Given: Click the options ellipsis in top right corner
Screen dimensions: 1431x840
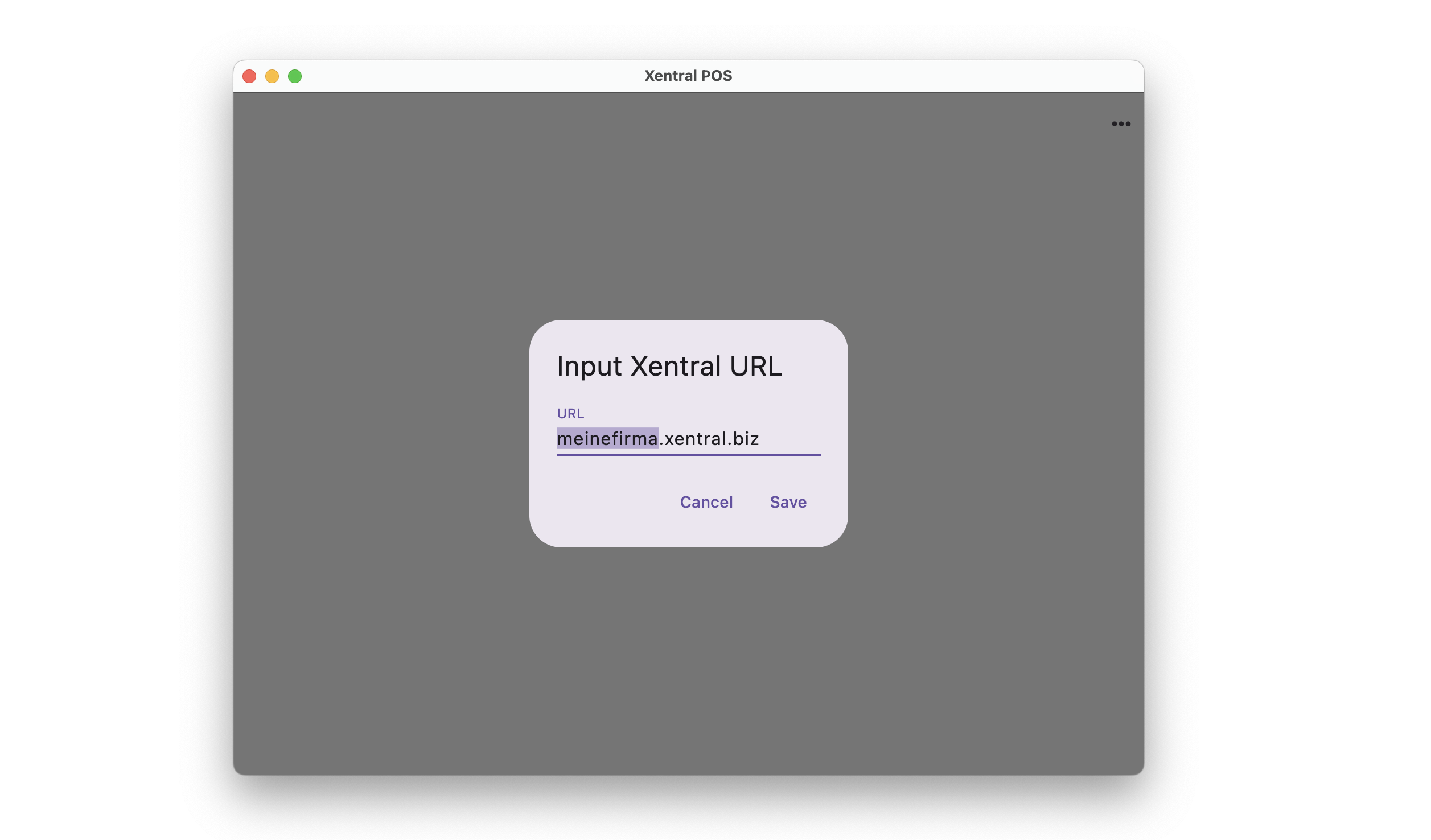Looking at the screenshot, I should tap(1120, 124).
